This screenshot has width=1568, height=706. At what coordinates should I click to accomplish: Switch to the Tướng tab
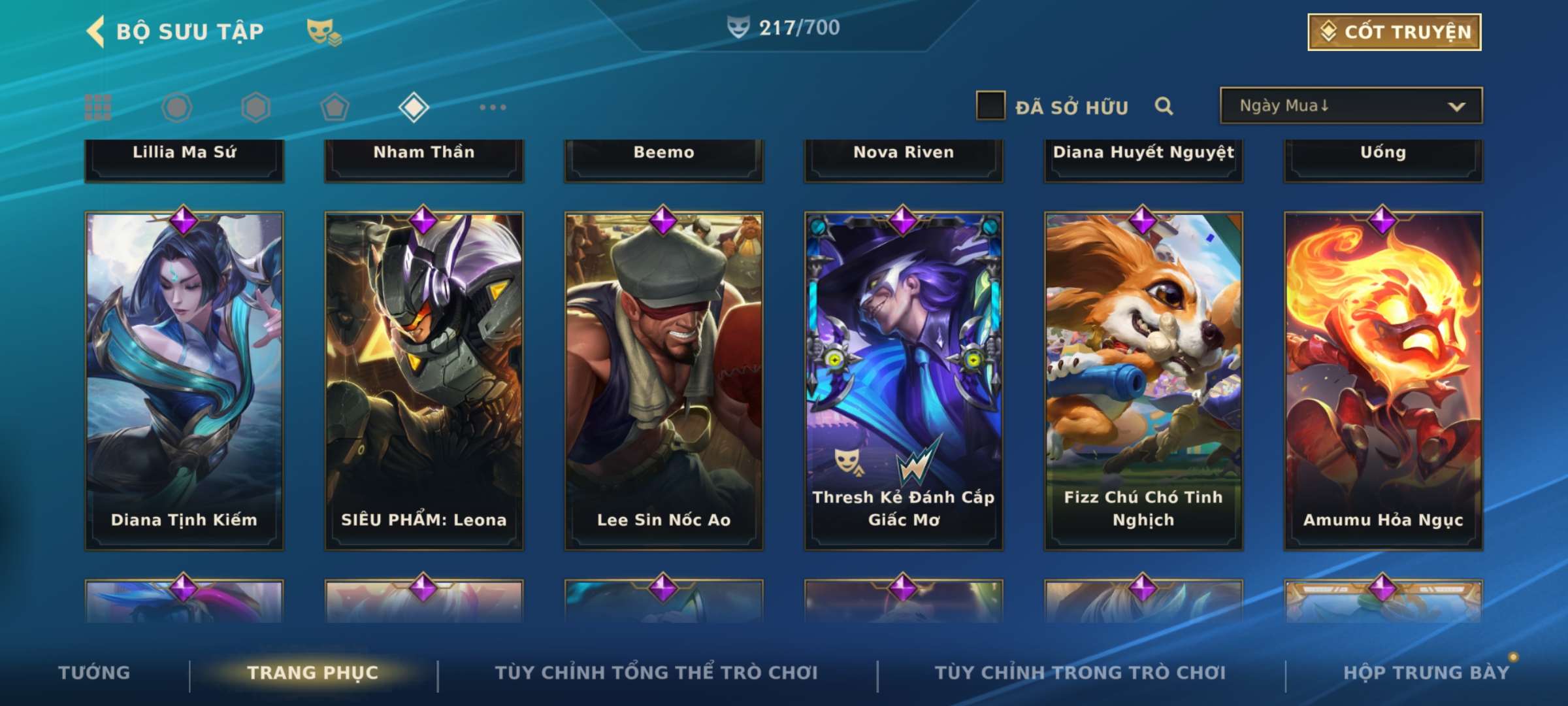tap(94, 672)
